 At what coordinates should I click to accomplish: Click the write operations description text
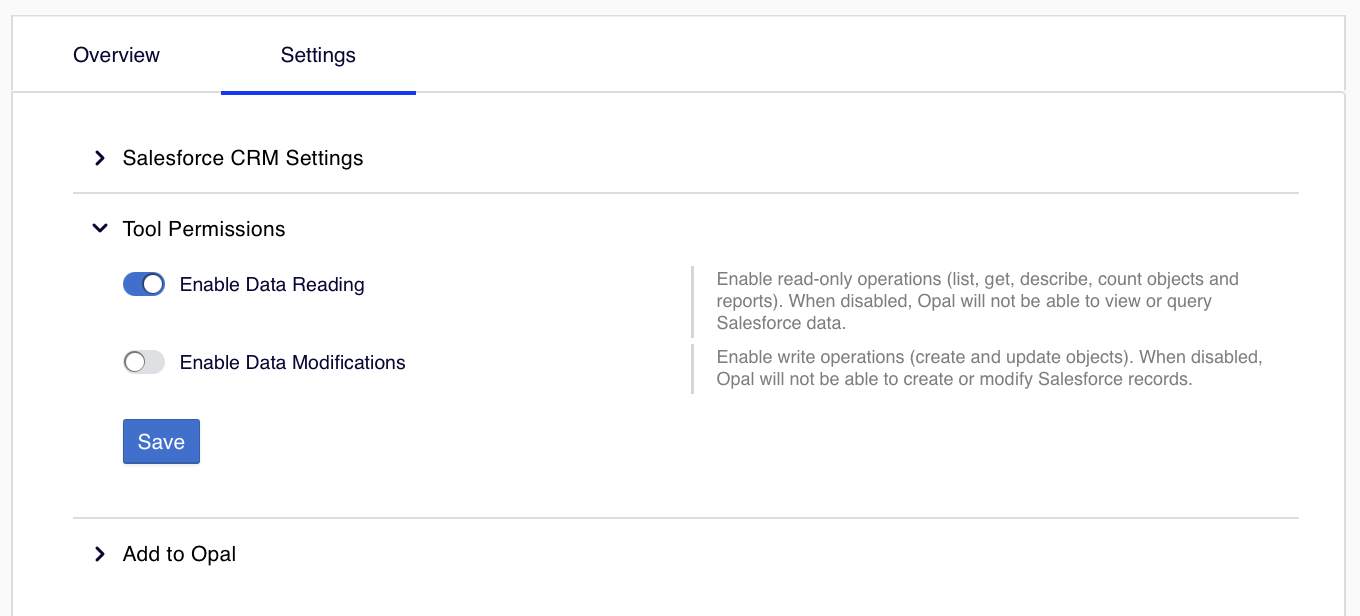click(x=989, y=368)
